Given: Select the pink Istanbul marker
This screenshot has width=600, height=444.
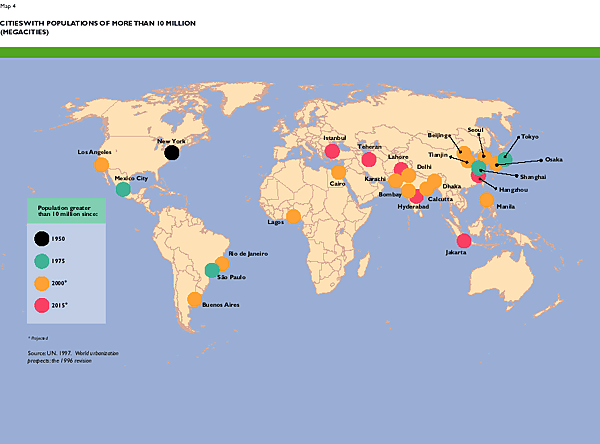Looking at the screenshot, I should point(332,152).
